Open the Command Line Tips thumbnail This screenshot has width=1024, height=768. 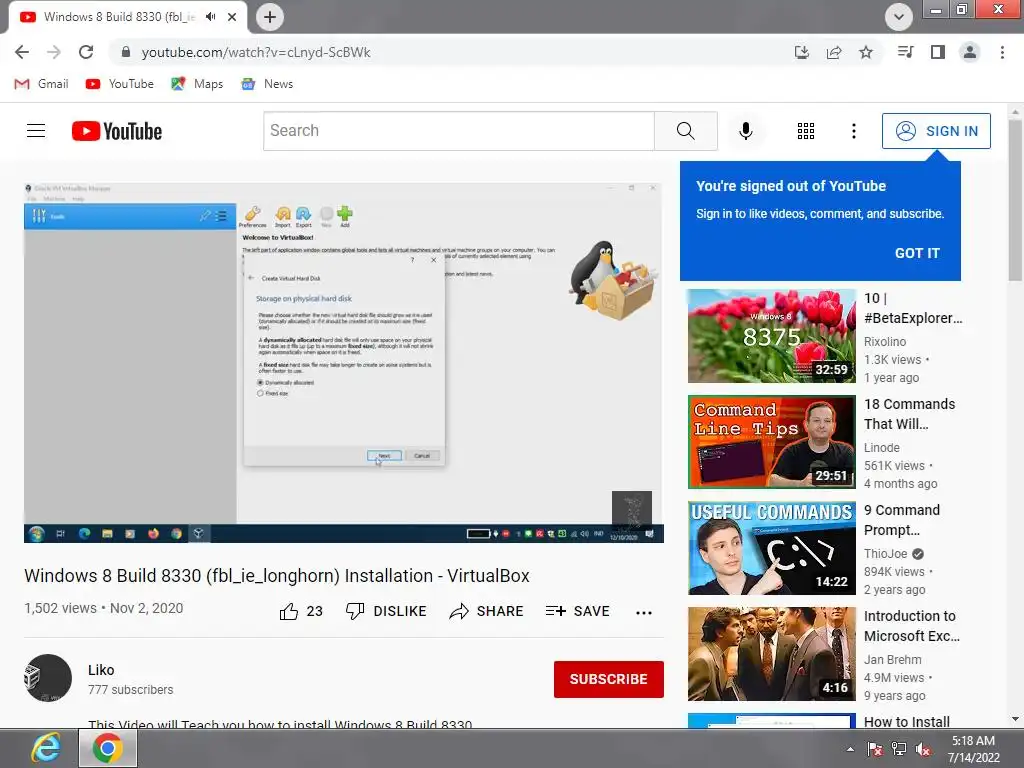[x=772, y=441]
